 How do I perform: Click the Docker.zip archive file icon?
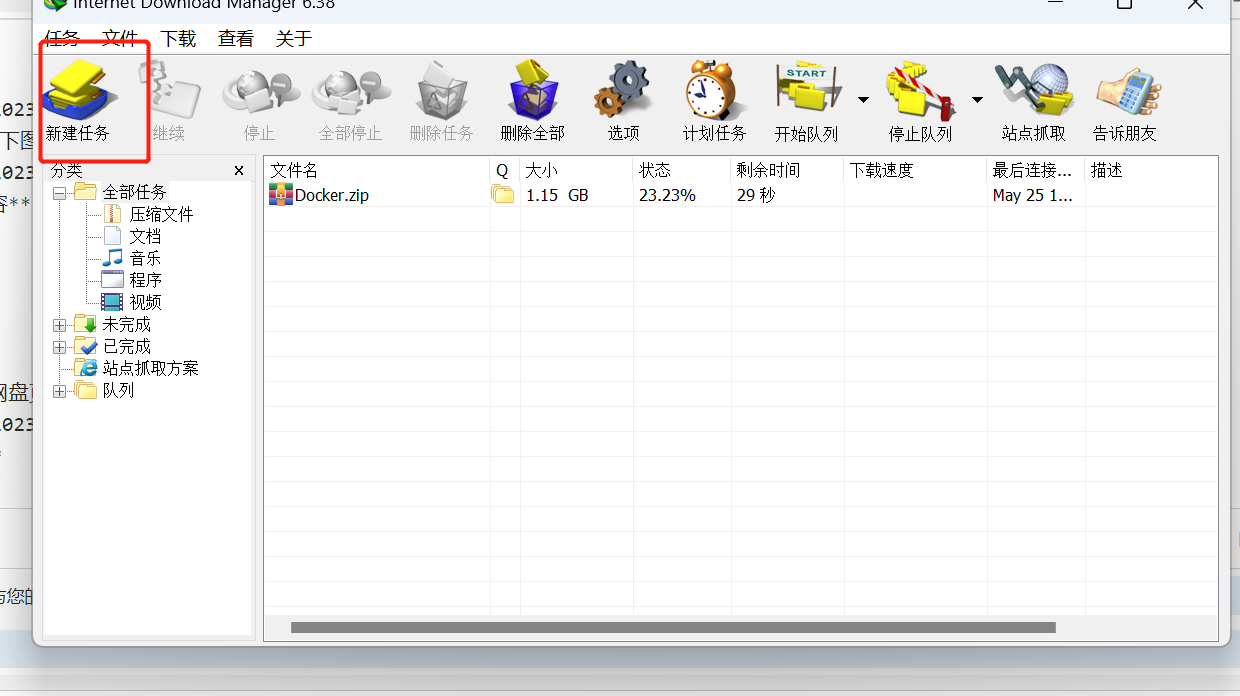point(281,195)
